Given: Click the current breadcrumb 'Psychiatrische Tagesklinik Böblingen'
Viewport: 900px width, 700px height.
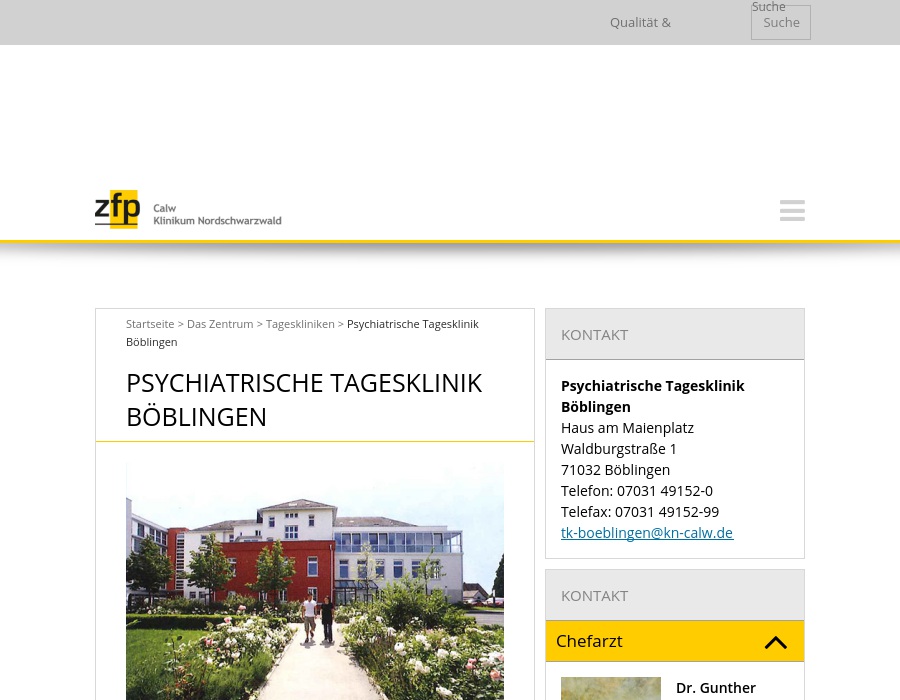Looking at the screenshot, I should (x=412, y=324).
